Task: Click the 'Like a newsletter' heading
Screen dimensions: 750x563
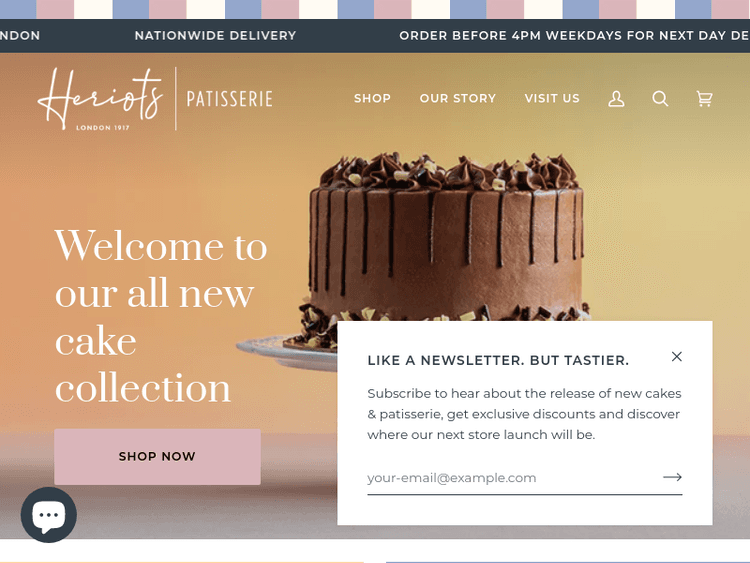Action: click(498, 360)
